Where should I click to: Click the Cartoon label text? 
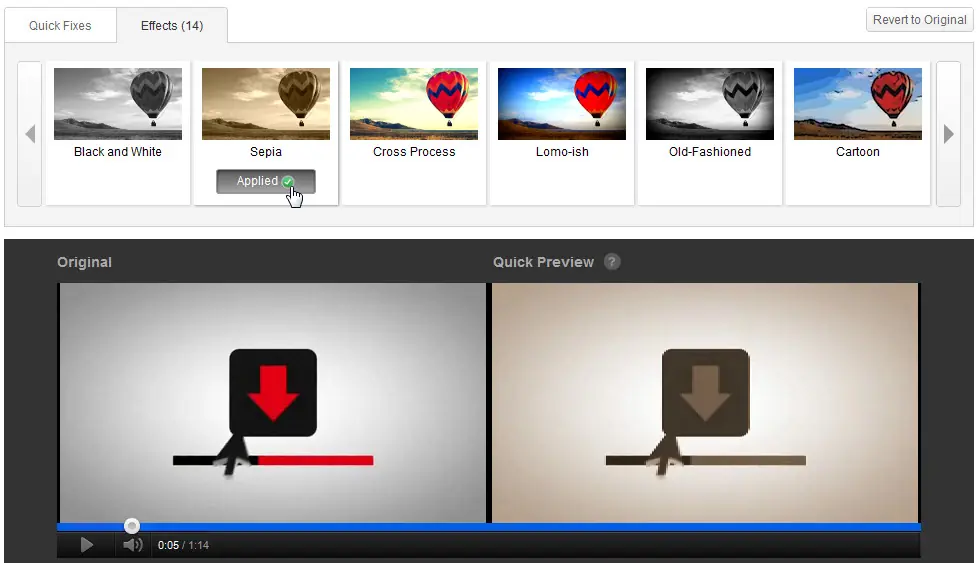(x=858, y=152)
